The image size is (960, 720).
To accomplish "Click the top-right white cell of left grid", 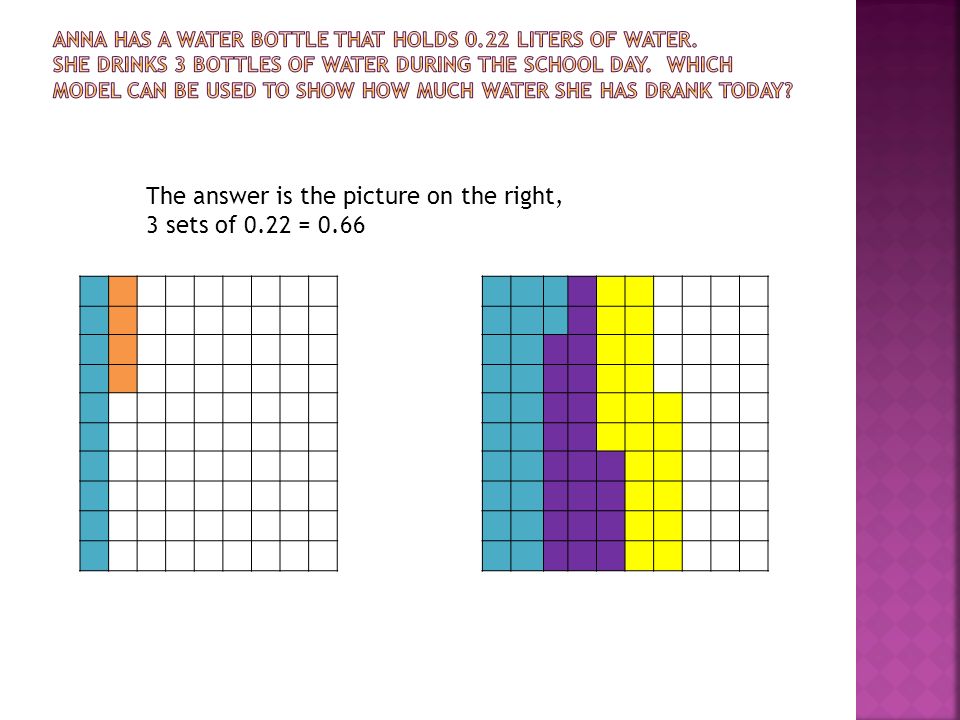I will pyautogui.click(x=323, y=291).
